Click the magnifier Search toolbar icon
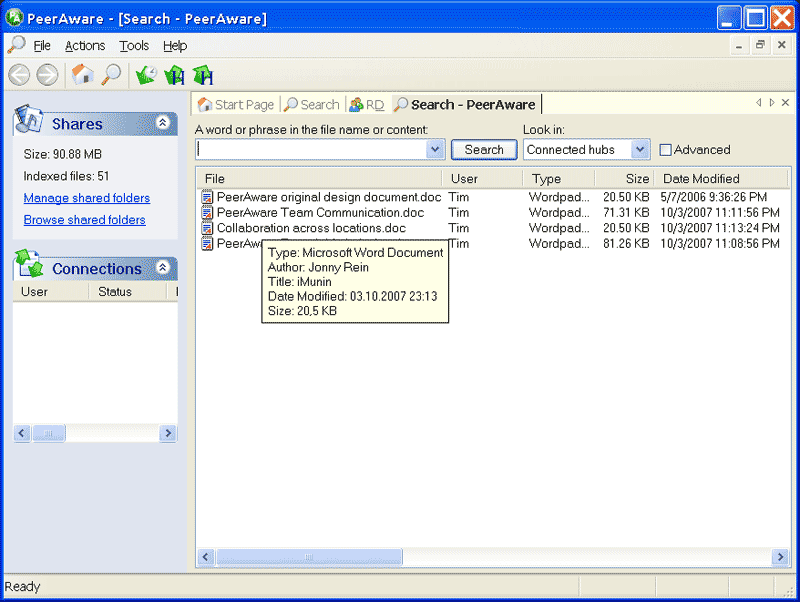 pos(111,74)
